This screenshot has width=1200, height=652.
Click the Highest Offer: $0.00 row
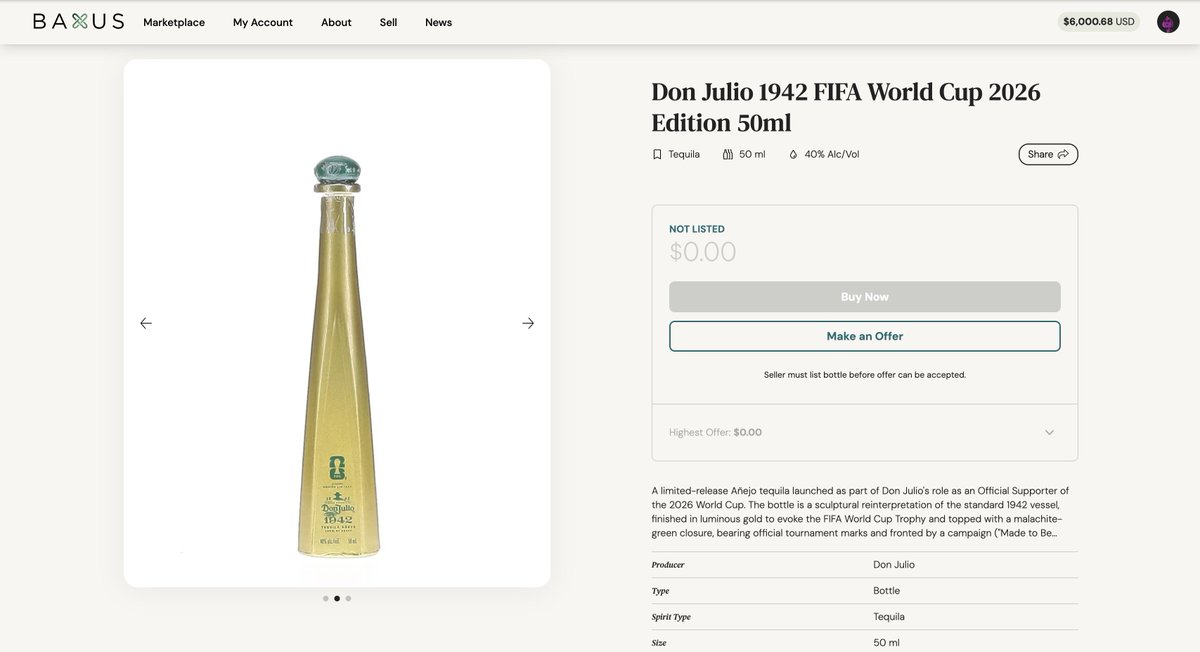865,432
